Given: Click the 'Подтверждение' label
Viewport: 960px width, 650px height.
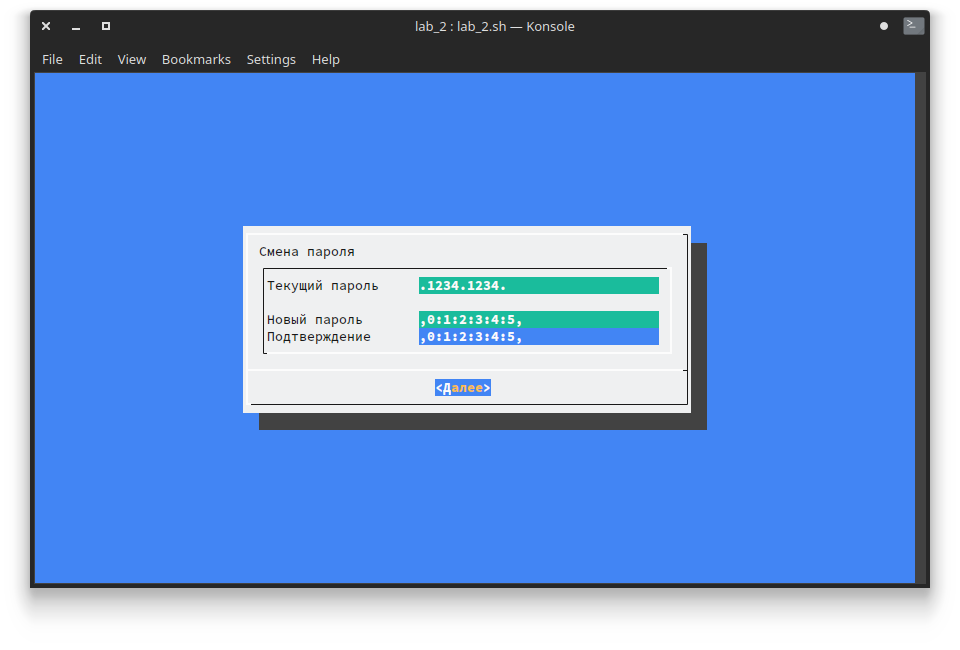Looking at the screenshot, I should [319, 337].
